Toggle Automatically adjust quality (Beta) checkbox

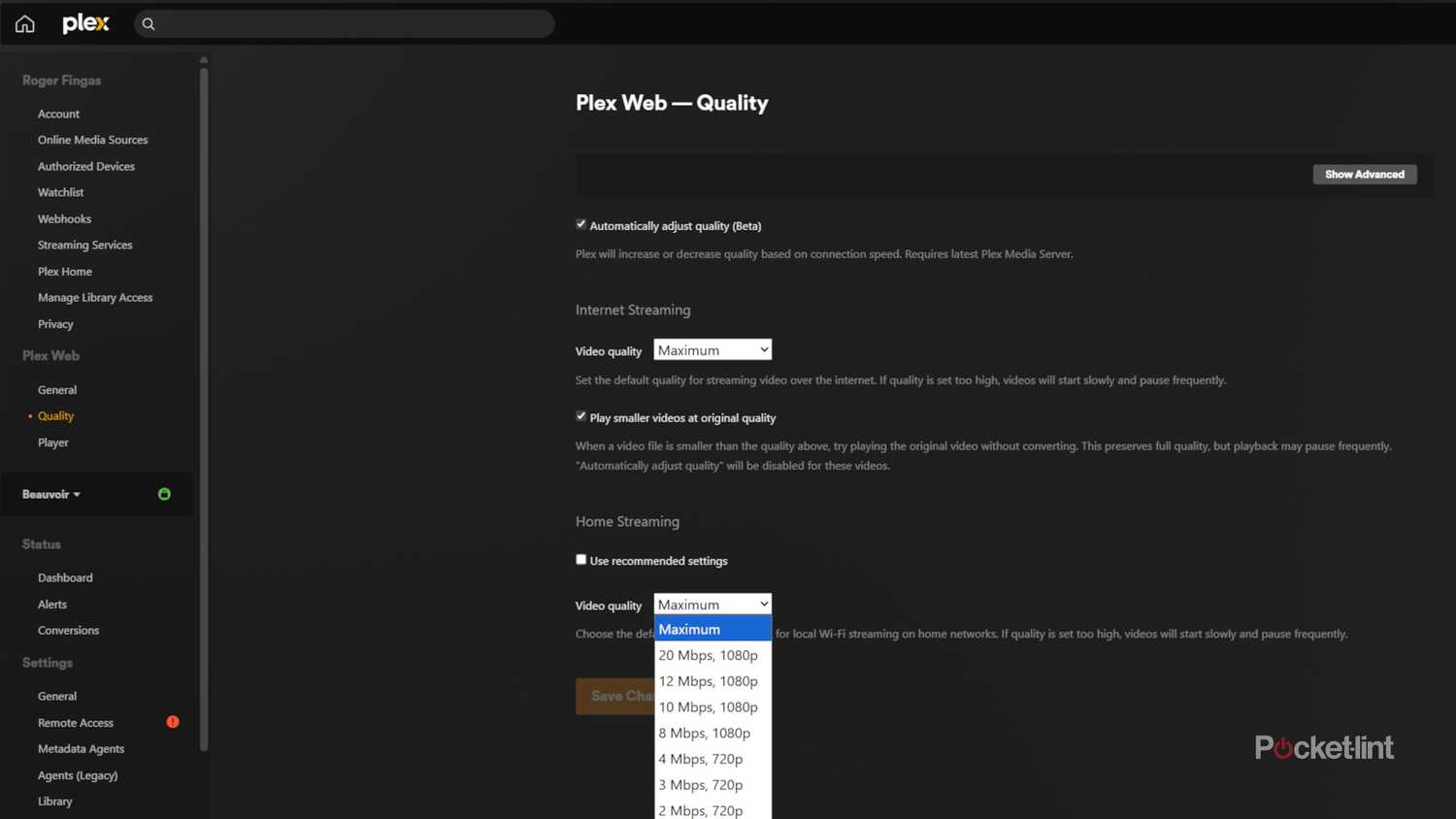tap(580, 224)
